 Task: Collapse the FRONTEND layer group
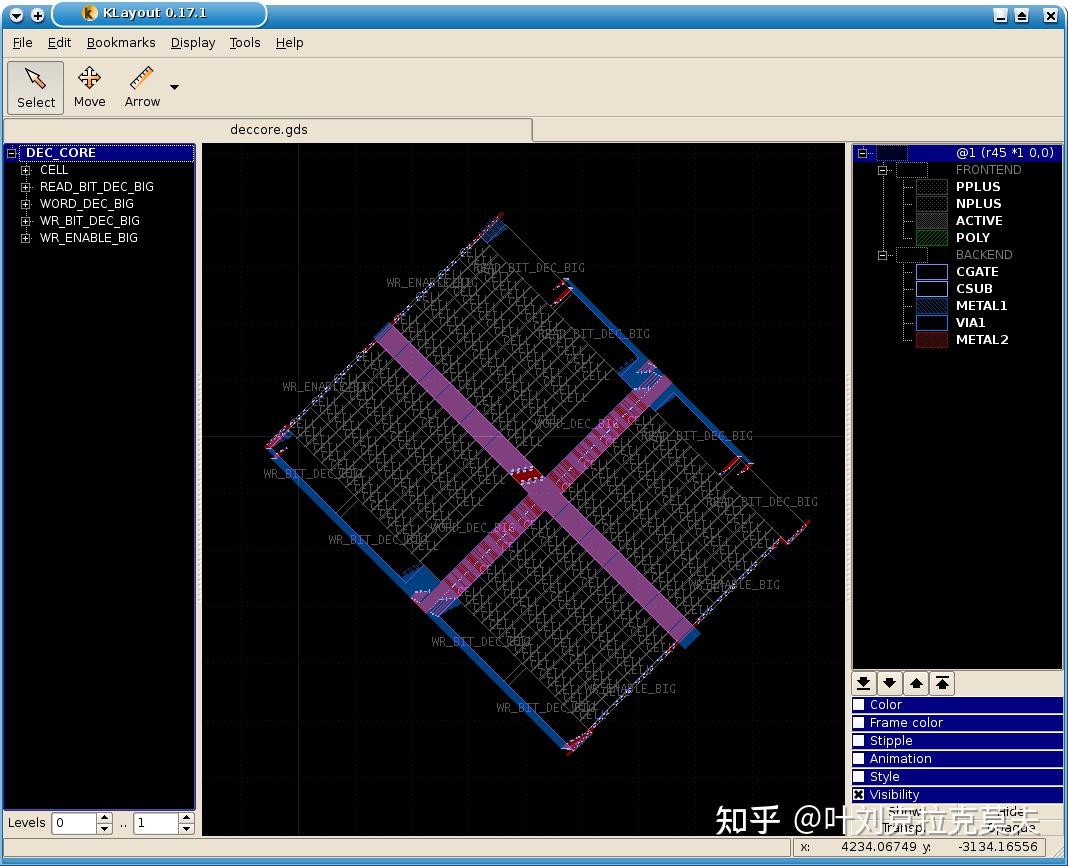[883, 169]
